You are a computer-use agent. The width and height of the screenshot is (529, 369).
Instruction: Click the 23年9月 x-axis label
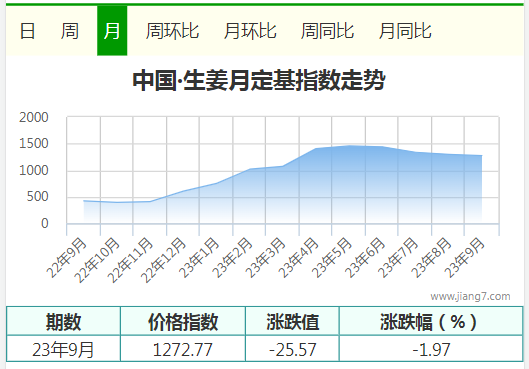tap(464, 258)
